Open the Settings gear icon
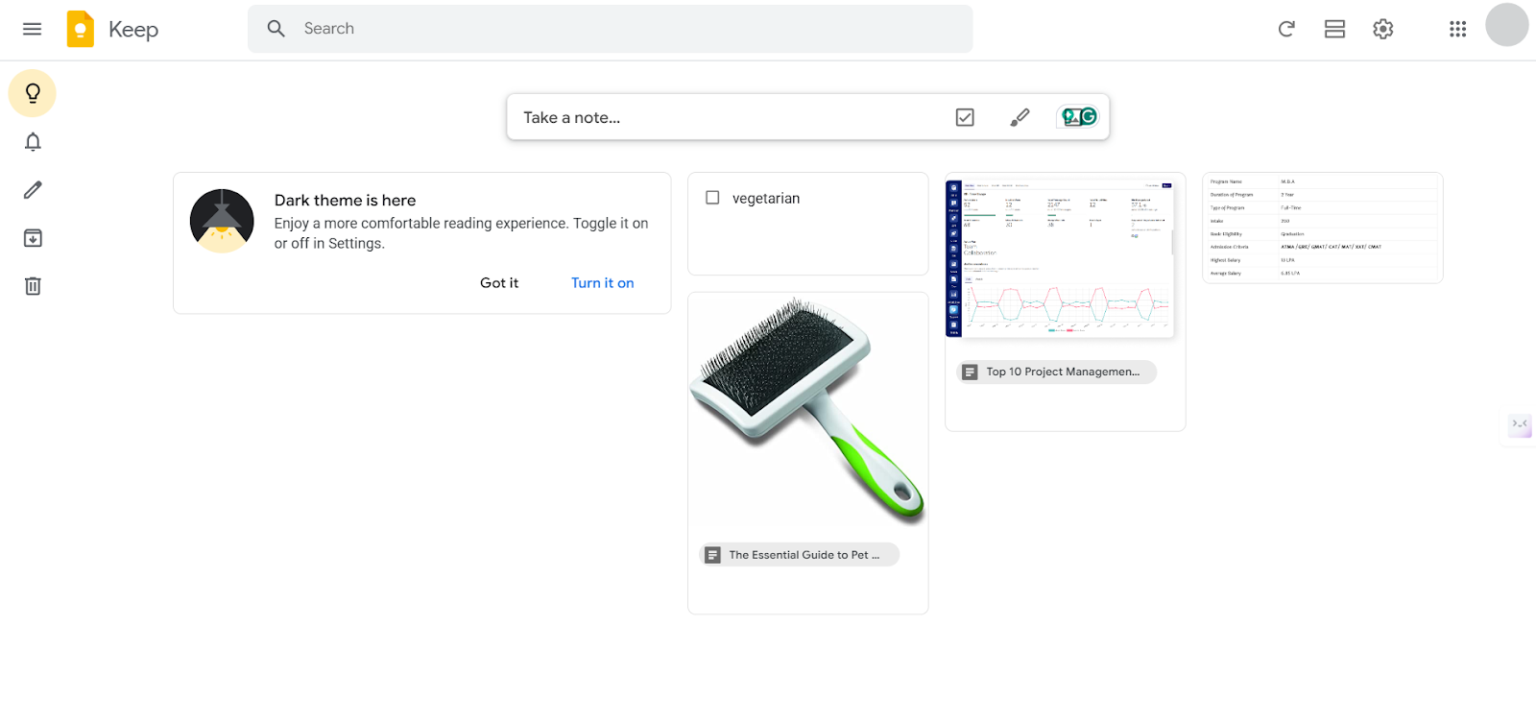This screenshot has height=721, width=1536. click(x=1382, y=29)
